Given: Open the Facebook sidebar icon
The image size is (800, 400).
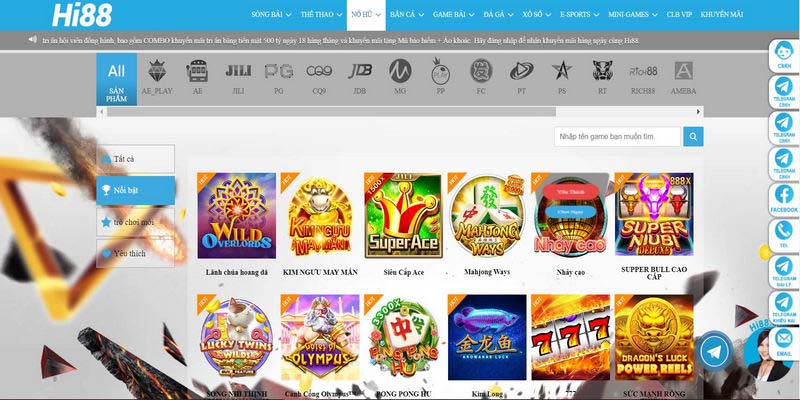Looking at the screenshot, I should 784,198.
